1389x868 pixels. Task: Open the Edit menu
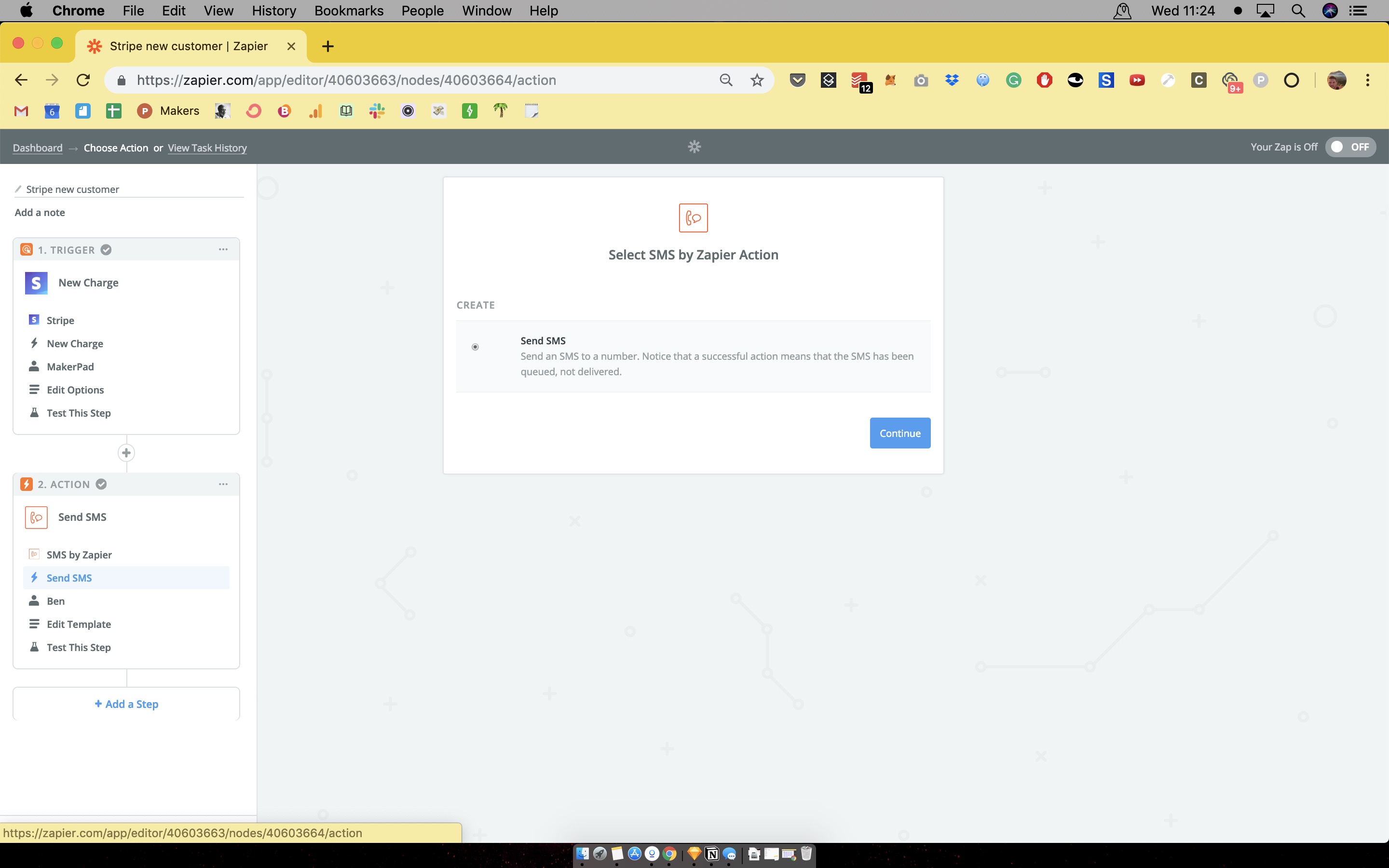point(173,10)
